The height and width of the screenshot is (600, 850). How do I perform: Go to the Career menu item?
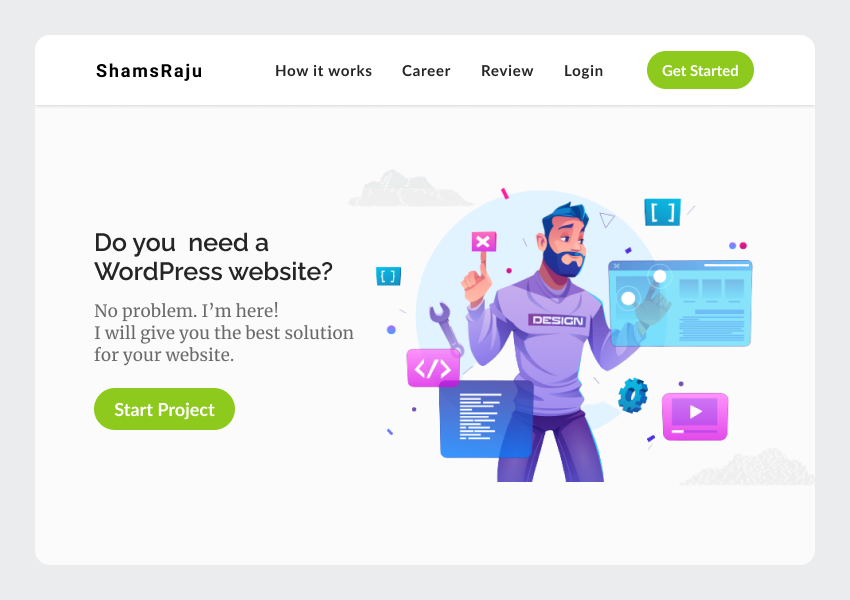click(426, 71)
